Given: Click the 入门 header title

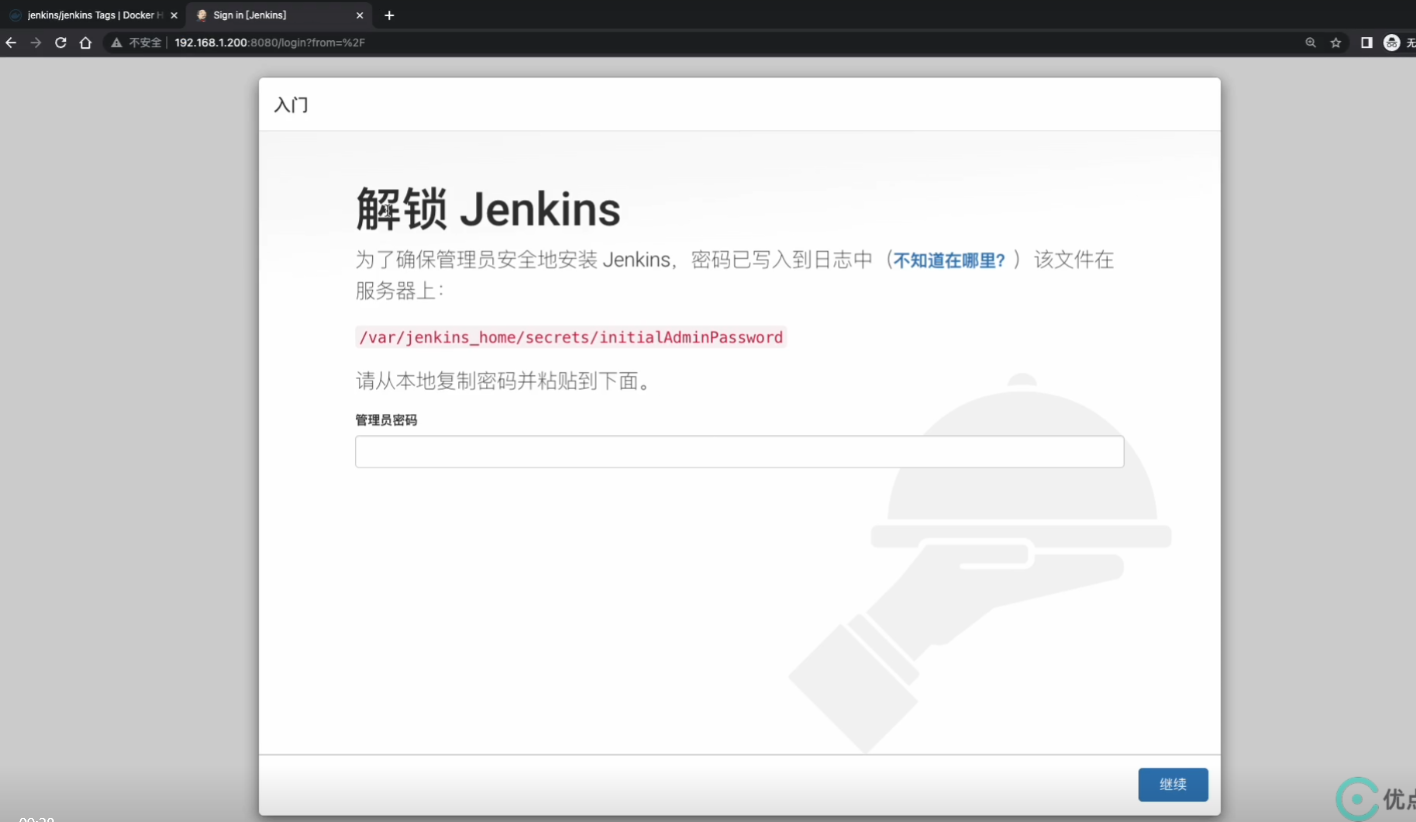Looking at the screenshot, I should pyautogui.click(x=291, y=105).
